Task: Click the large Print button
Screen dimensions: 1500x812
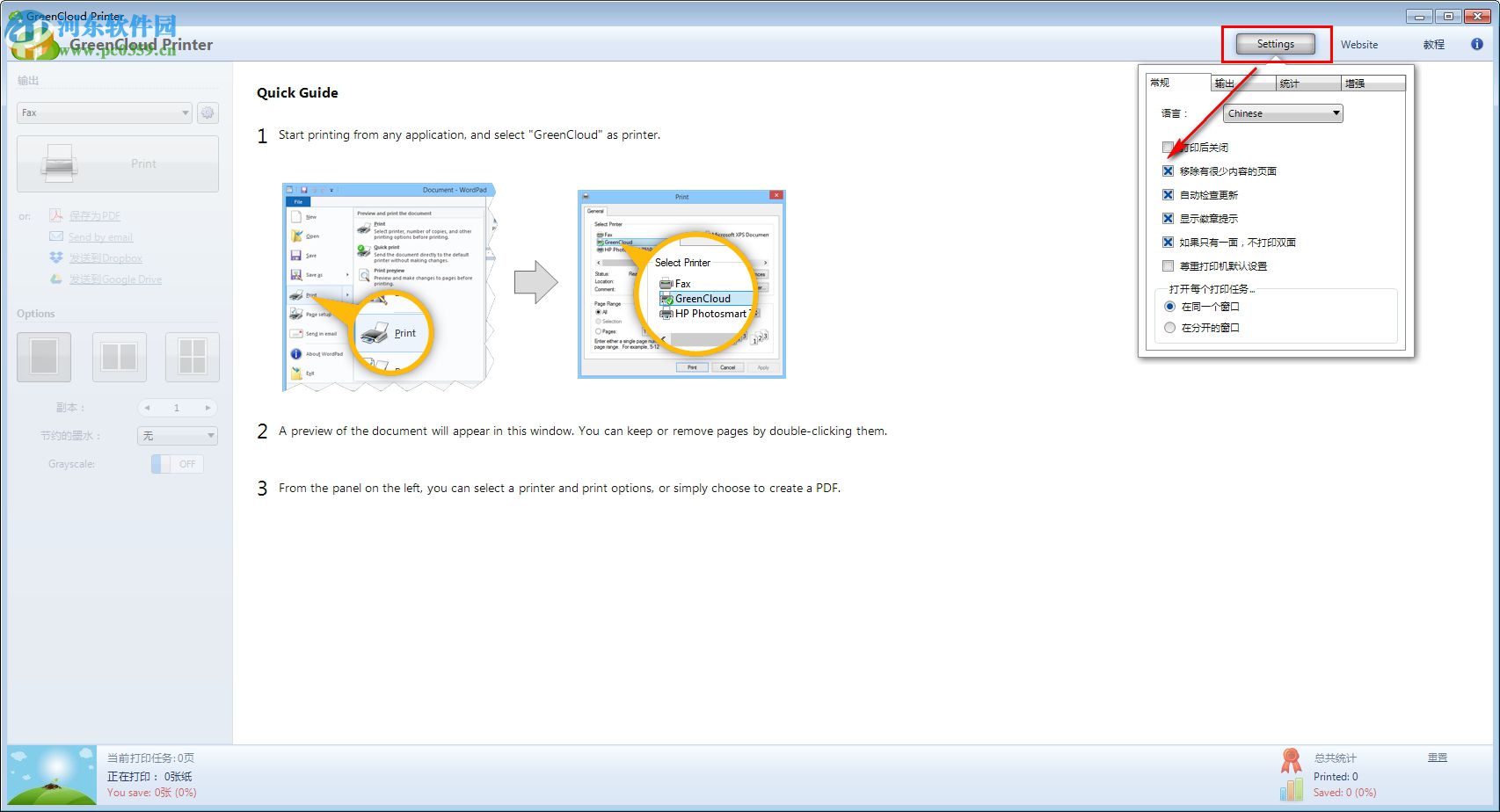Action: pos(118,163)
